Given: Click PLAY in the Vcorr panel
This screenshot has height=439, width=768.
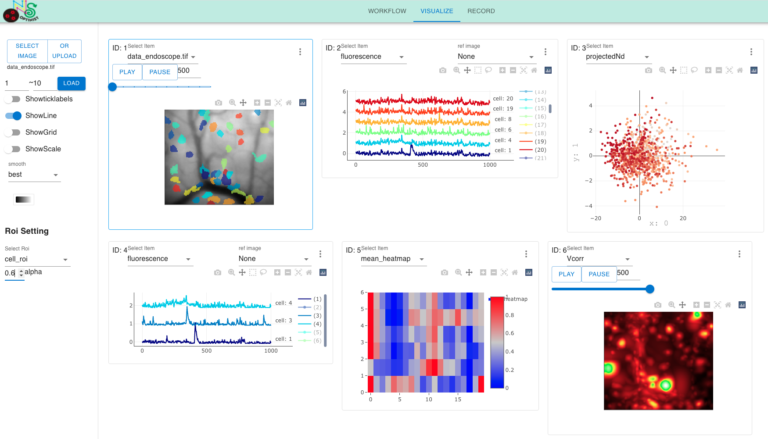Looking at the screenshot, I should point(566,274).
